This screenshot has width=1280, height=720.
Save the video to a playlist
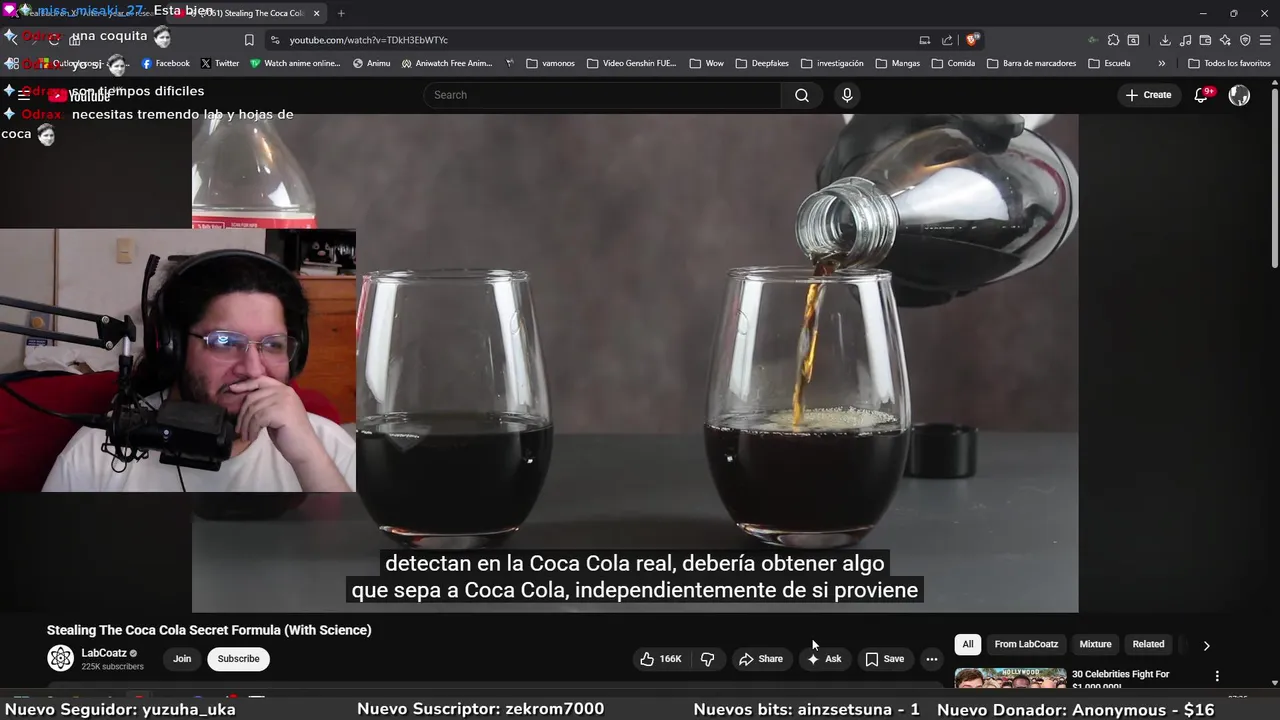click(885, 659)
